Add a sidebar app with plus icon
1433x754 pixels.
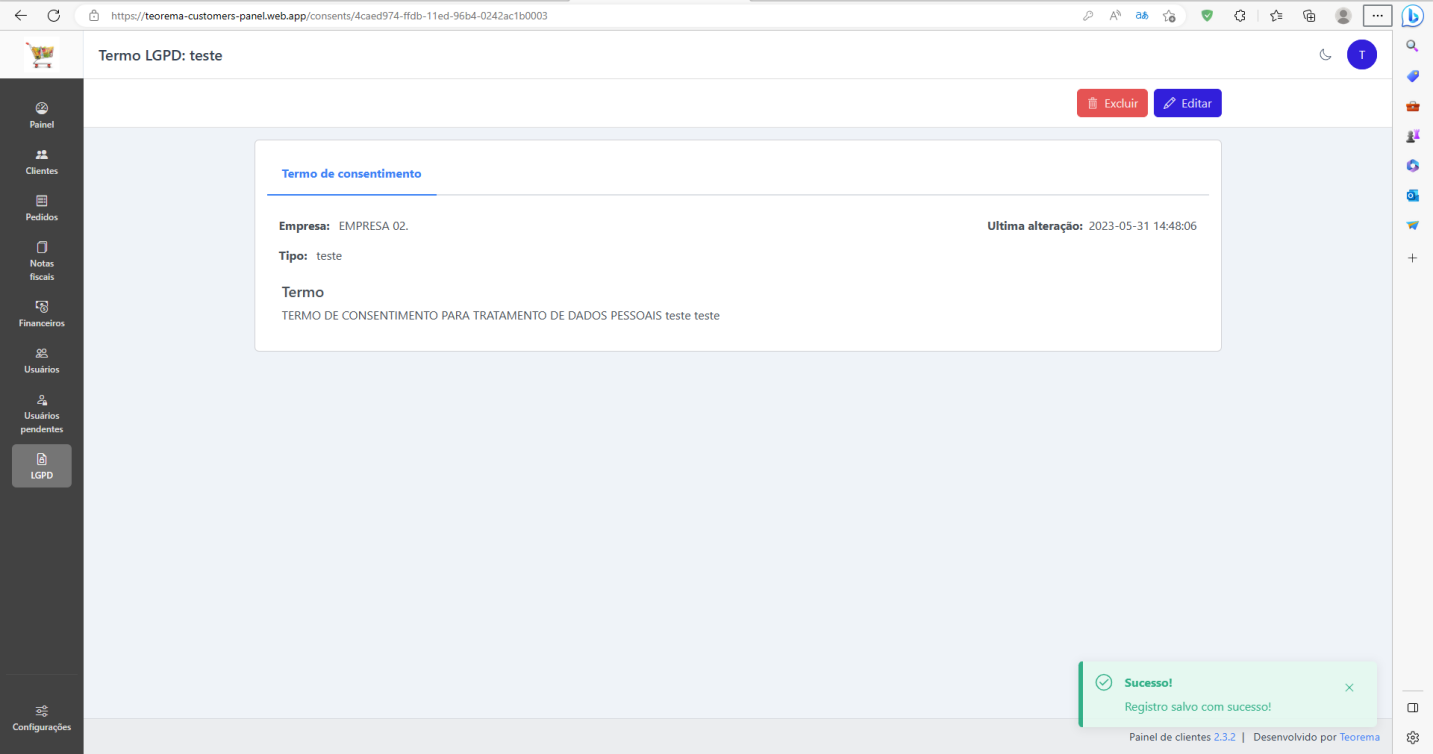[1413, 258]
